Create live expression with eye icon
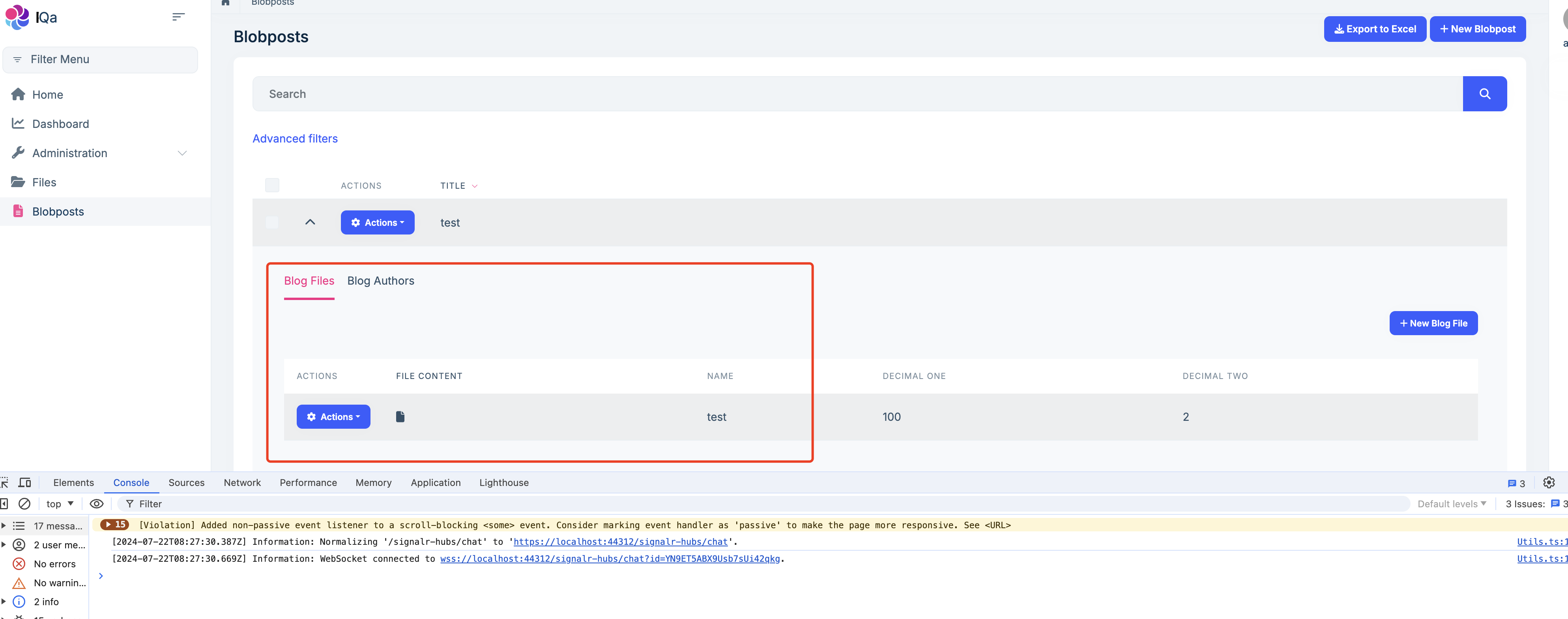1568x619 pixels. click(x=97, y=504)
